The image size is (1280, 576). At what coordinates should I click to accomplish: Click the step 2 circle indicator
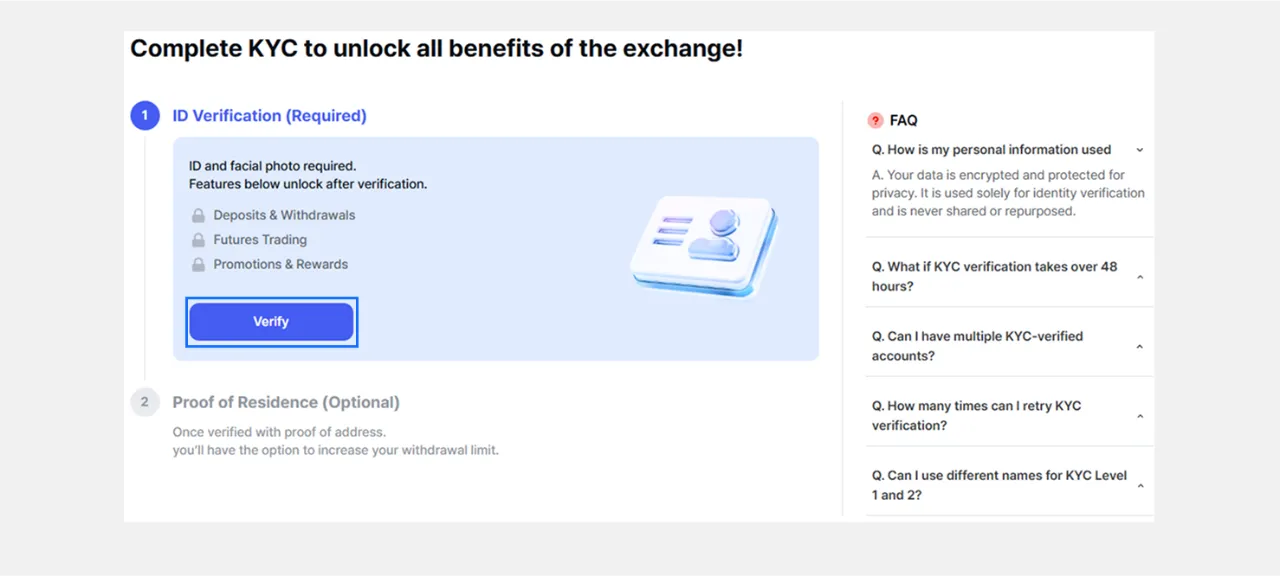point(145,402)
